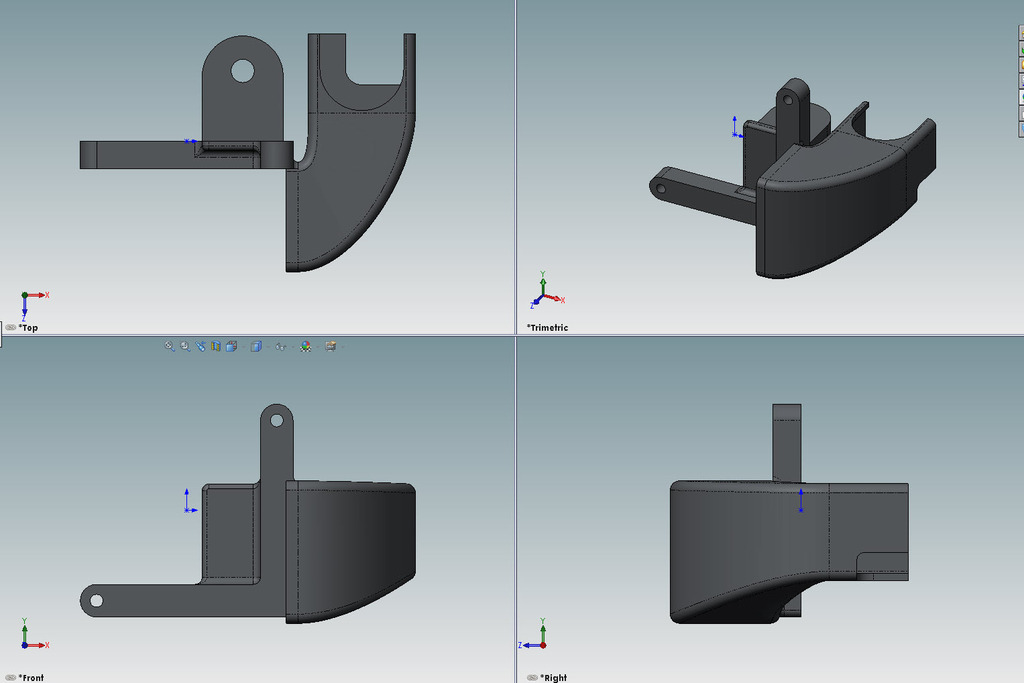Image resolution: width=1024 pixels, height=683 pixels.
Task: Activate the Zoom to Area tool
Action: tap(184, 347)
